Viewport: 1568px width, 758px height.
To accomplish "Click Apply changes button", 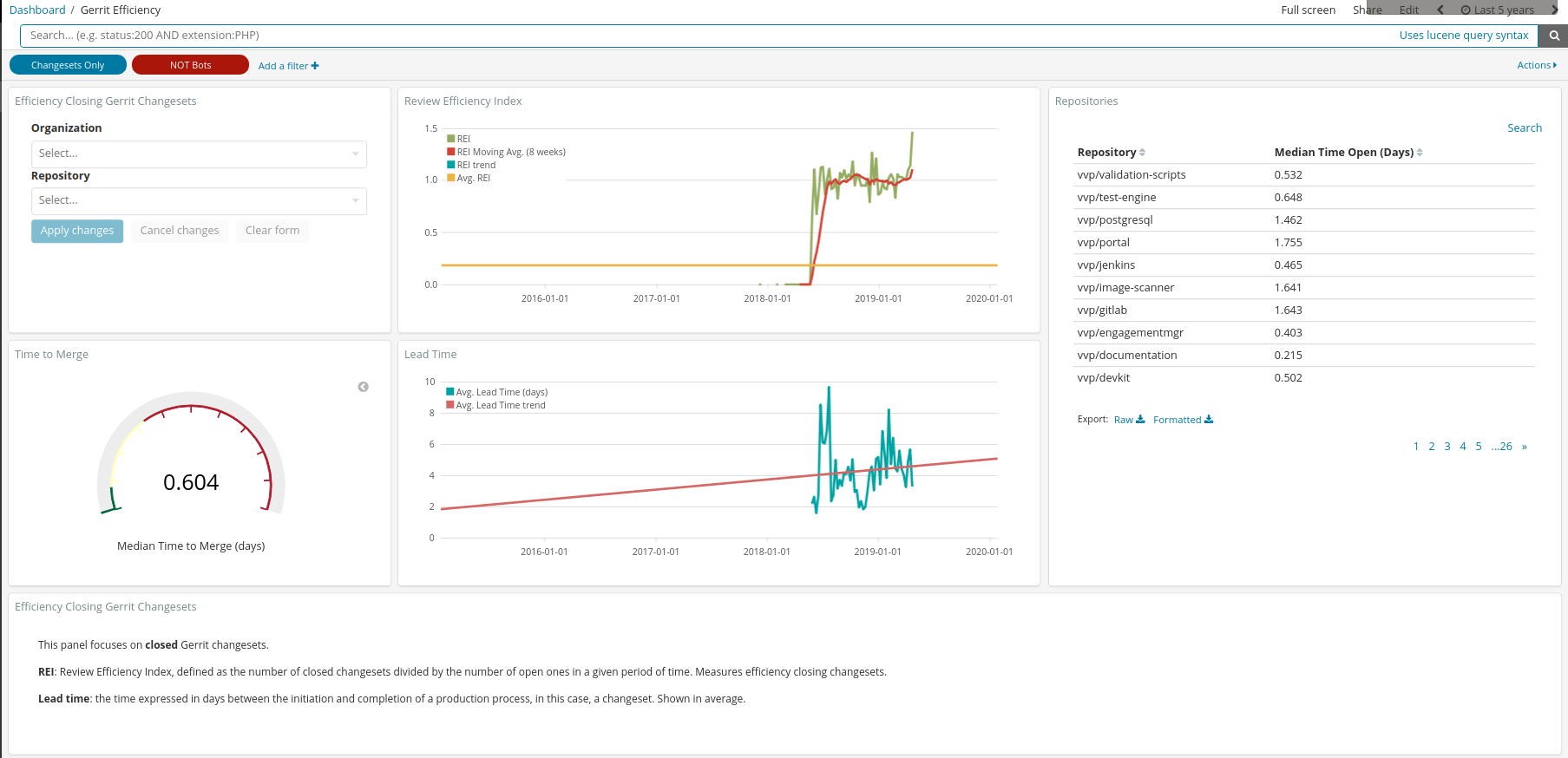I will point(77,231).
